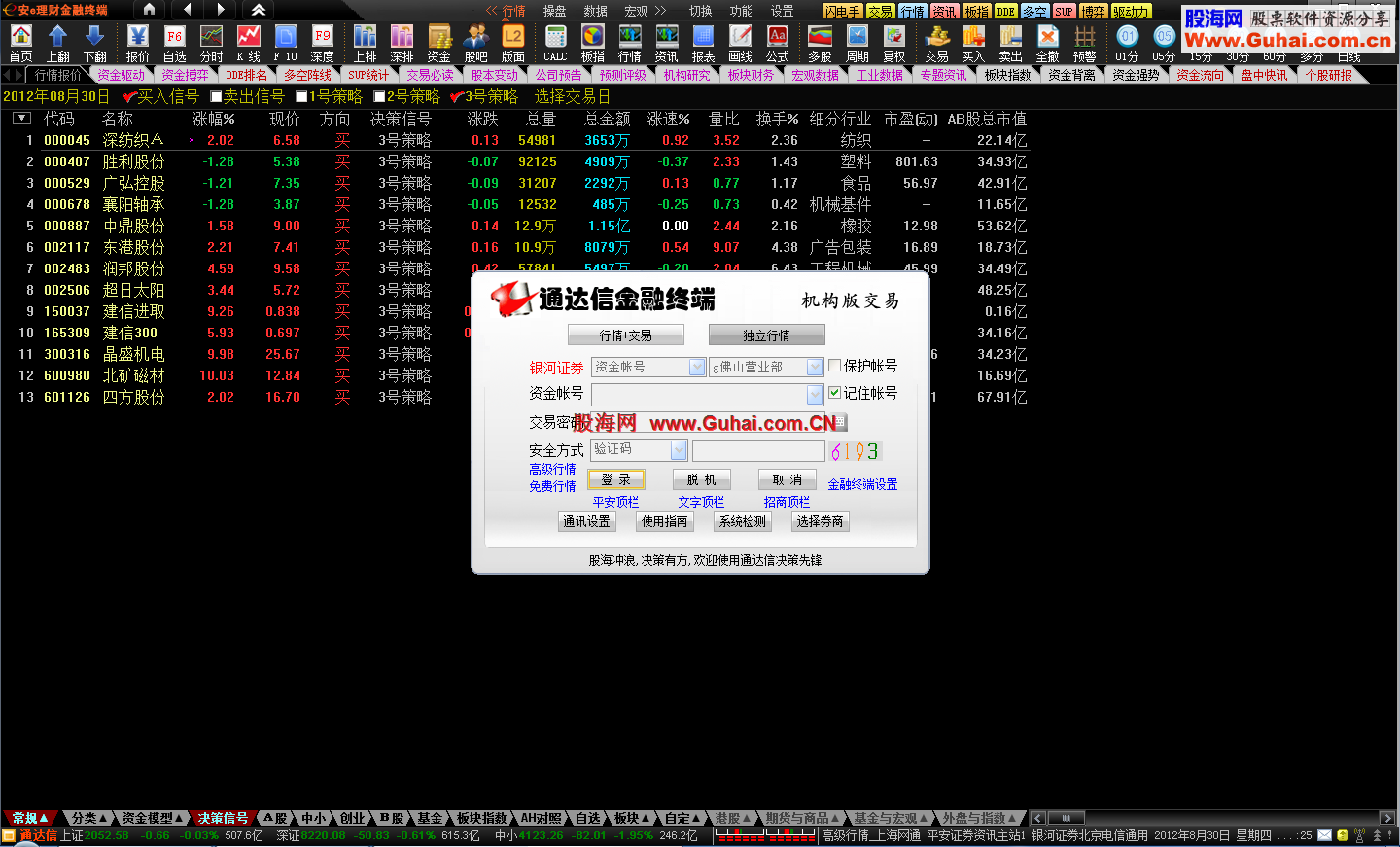Click the 取消 cancel button
Viewport: 1400px width, 847px height.
click(787, 479)
